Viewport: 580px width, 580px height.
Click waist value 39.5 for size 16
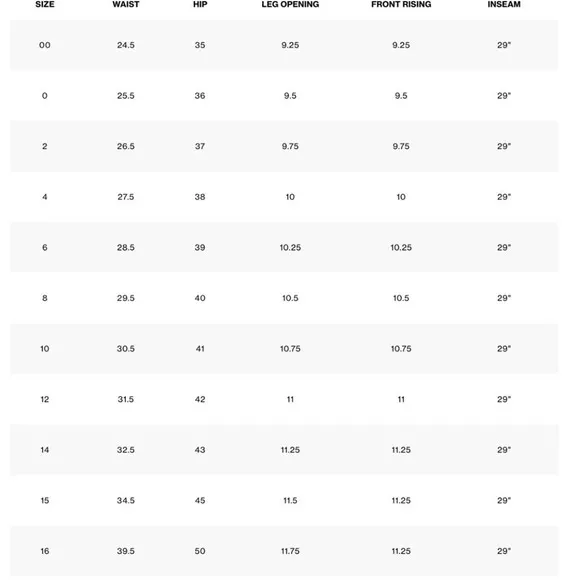[x=126, y=551]
